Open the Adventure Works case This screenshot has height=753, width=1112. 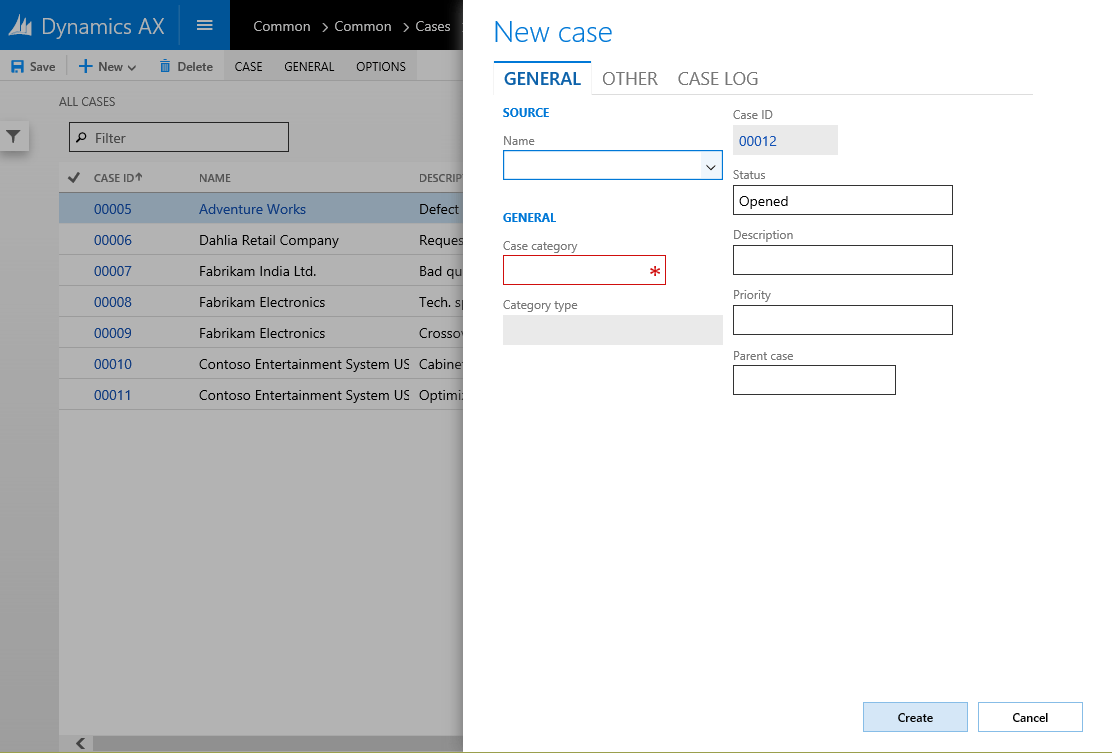[251, 209]
